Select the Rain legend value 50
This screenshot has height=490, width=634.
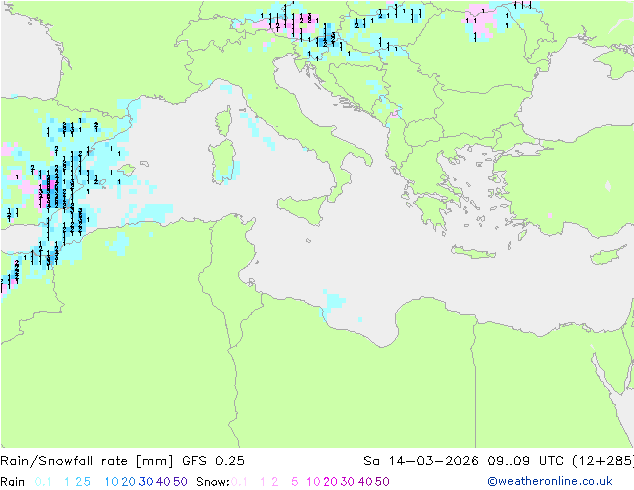(180, 482)
